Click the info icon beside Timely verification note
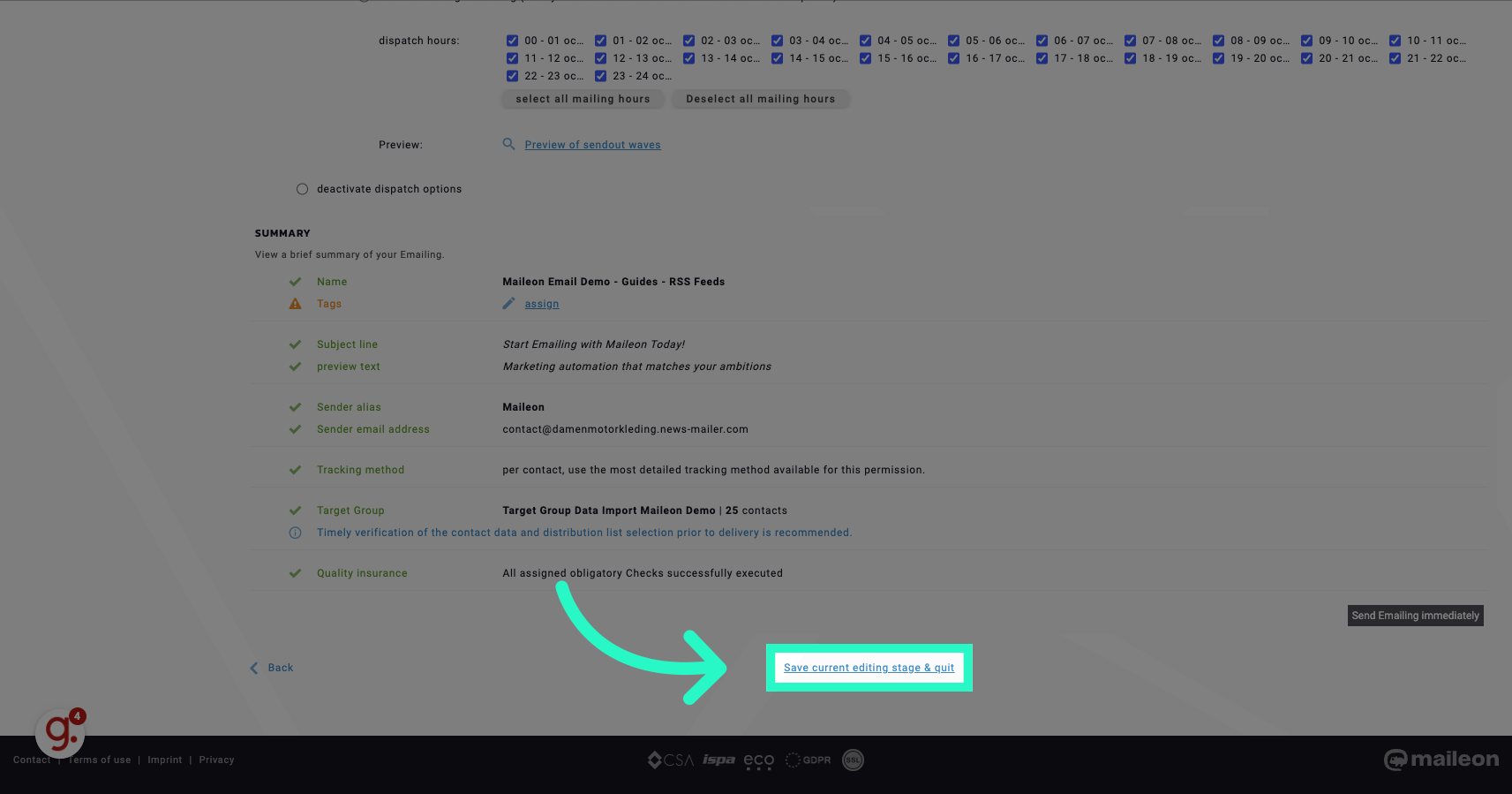Screen dimensions: 1512x794 (296, 533)
